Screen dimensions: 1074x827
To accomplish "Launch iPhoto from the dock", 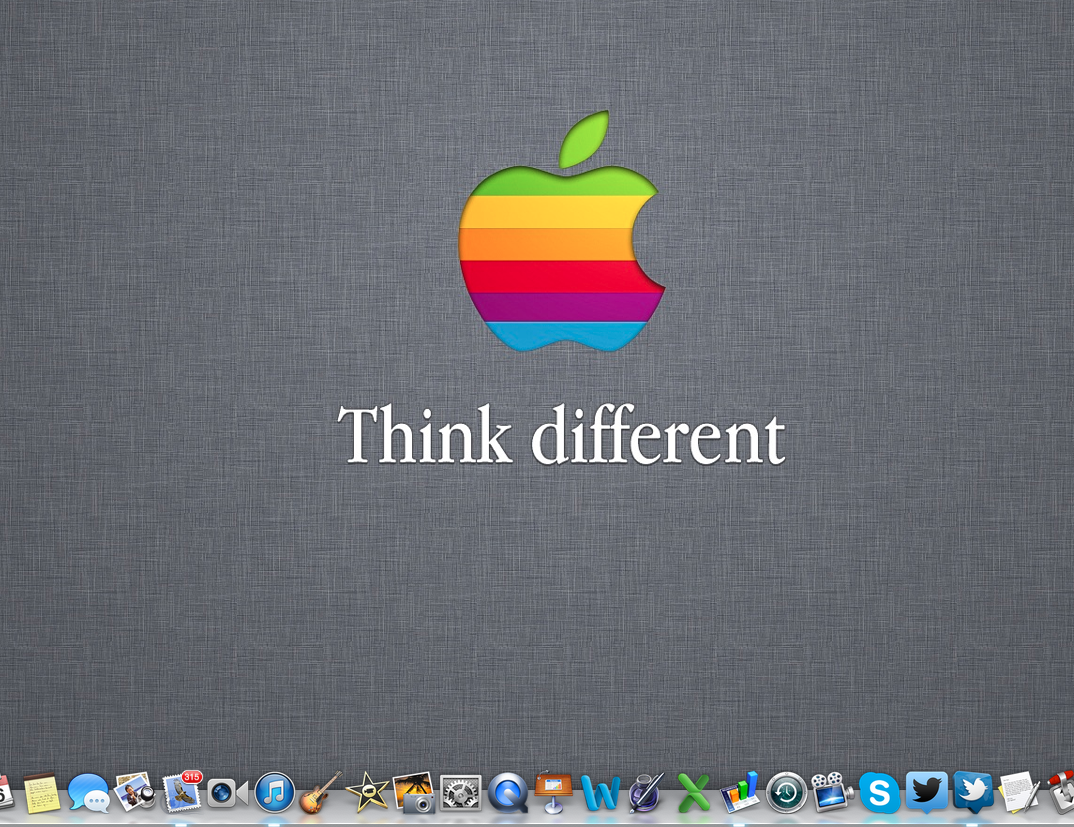I will [x=414, y=793].
